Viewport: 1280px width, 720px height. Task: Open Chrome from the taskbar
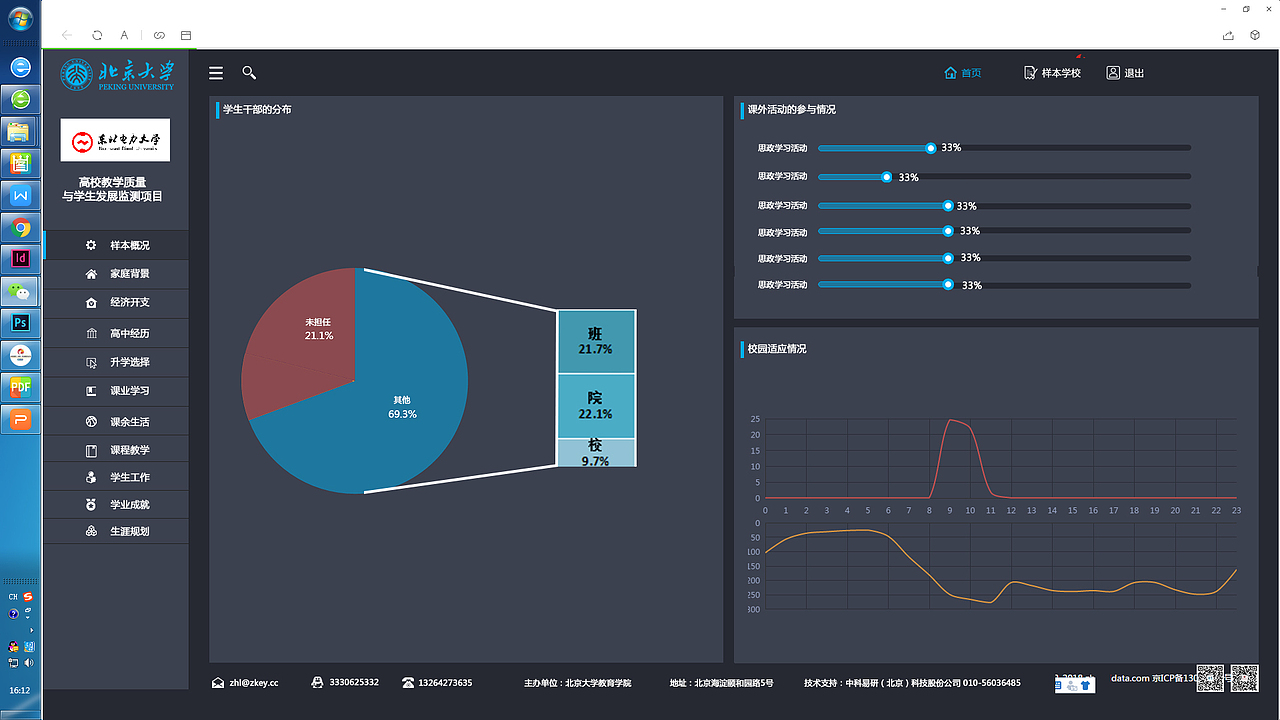(x=20, y=227)
